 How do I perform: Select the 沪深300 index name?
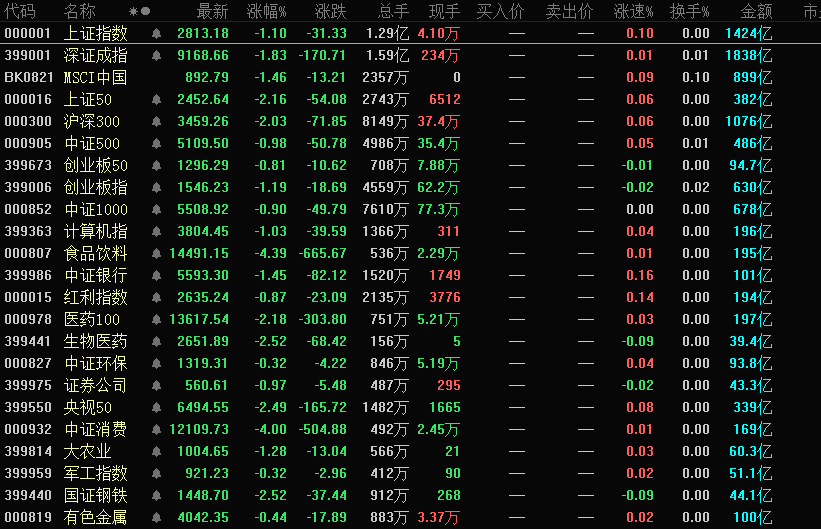[92, 122]
